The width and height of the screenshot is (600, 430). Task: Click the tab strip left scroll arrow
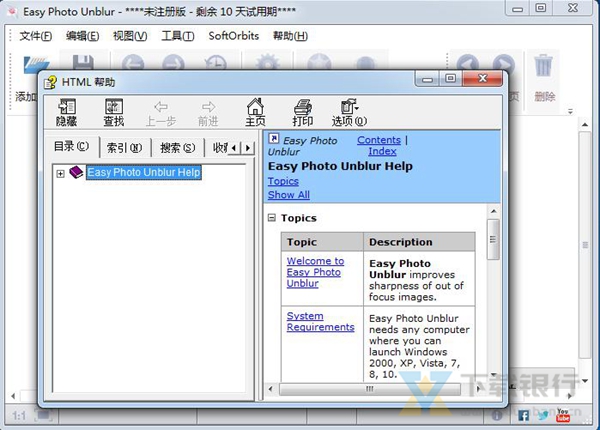pos(234,148)
